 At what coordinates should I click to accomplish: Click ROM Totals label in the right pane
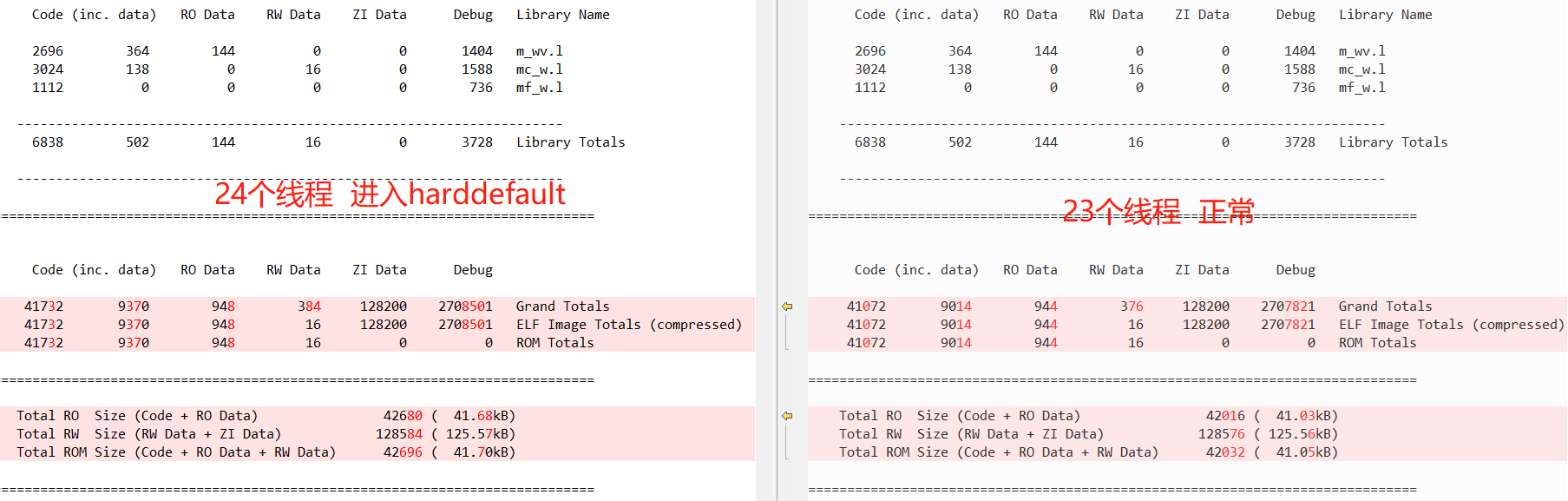(1377, 343)
